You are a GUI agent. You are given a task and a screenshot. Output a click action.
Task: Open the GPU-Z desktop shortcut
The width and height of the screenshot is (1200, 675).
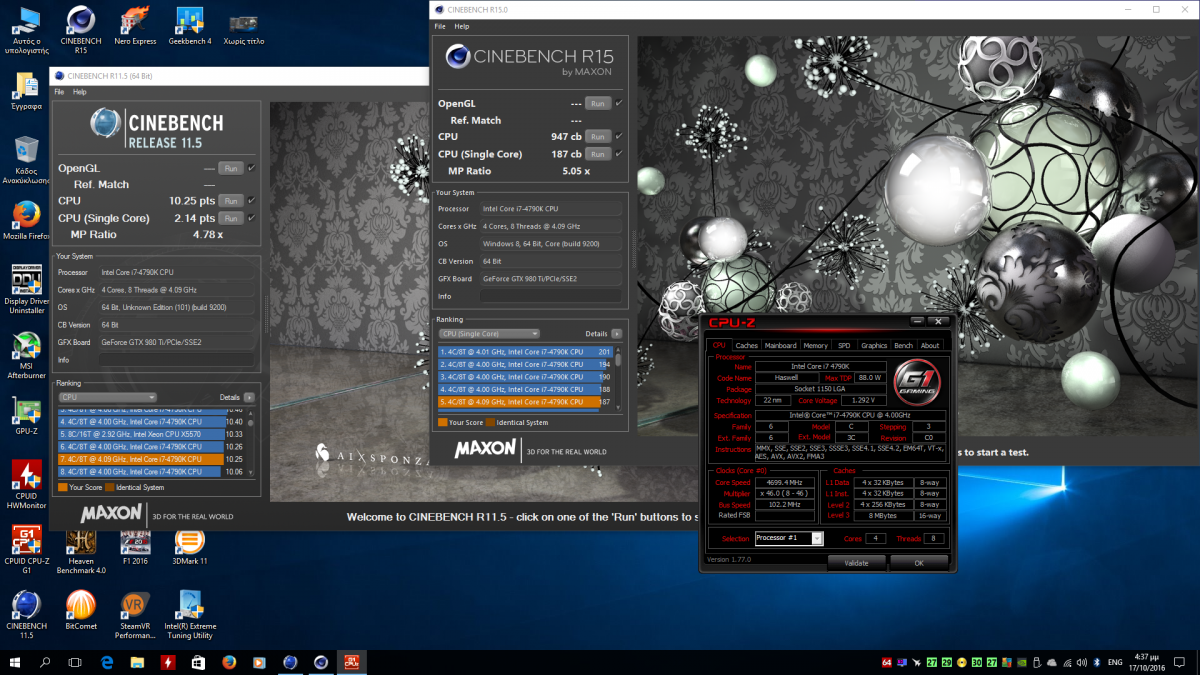[26, 417]
